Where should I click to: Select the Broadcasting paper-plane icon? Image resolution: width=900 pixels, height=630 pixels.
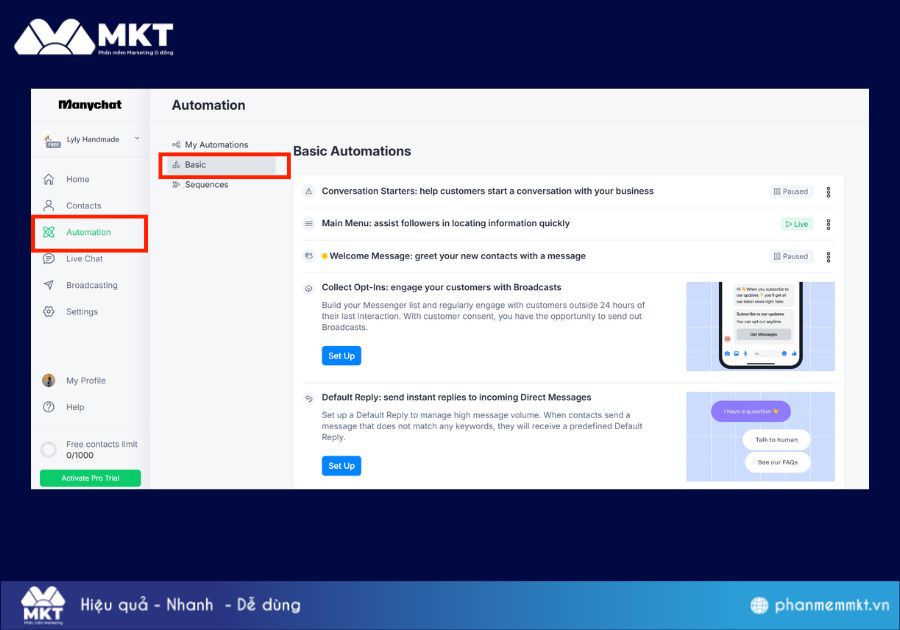(x=48, y=285)
